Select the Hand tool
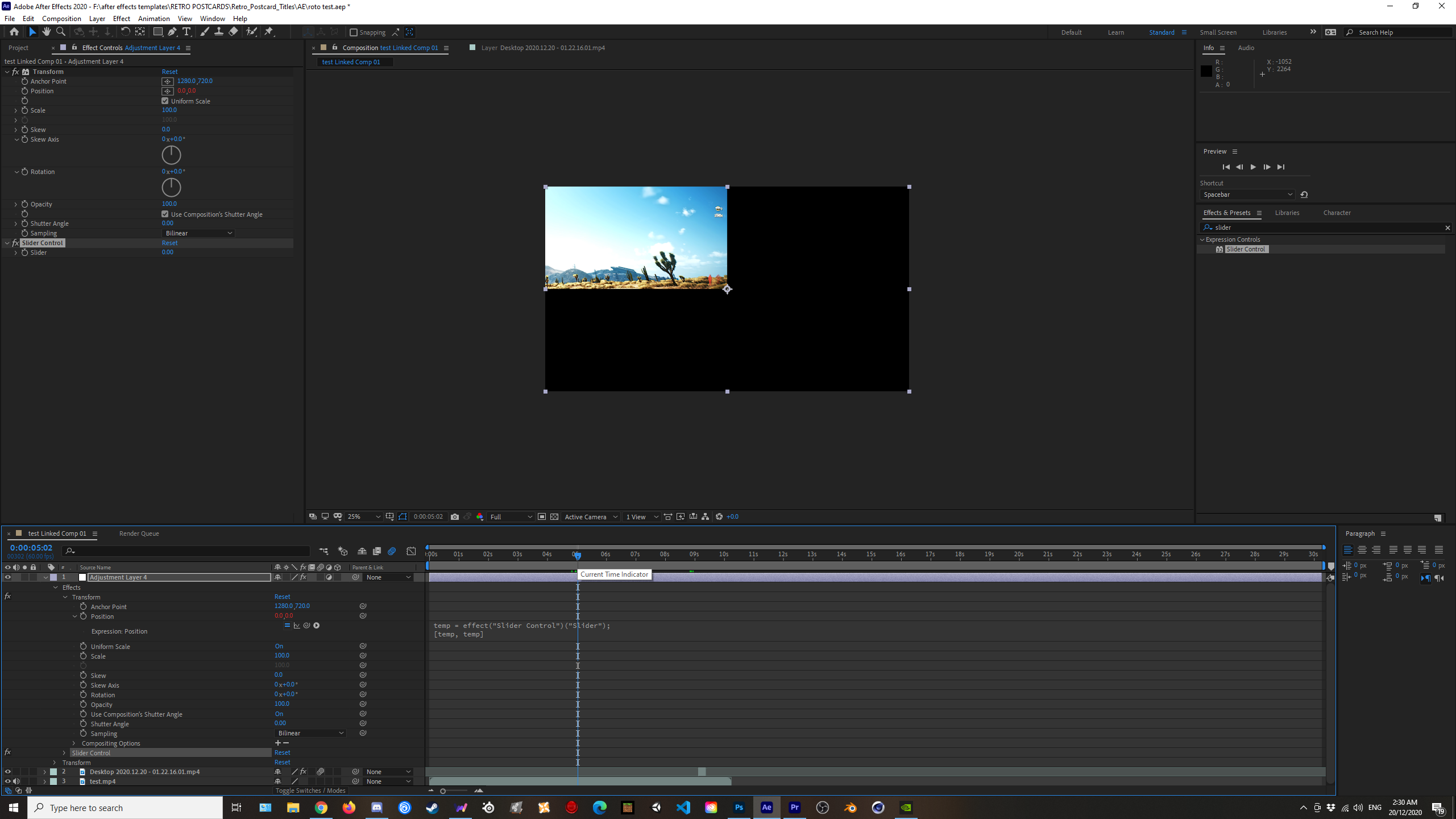The width and height of the screenshot is (1456, 819). pos(47,32)
